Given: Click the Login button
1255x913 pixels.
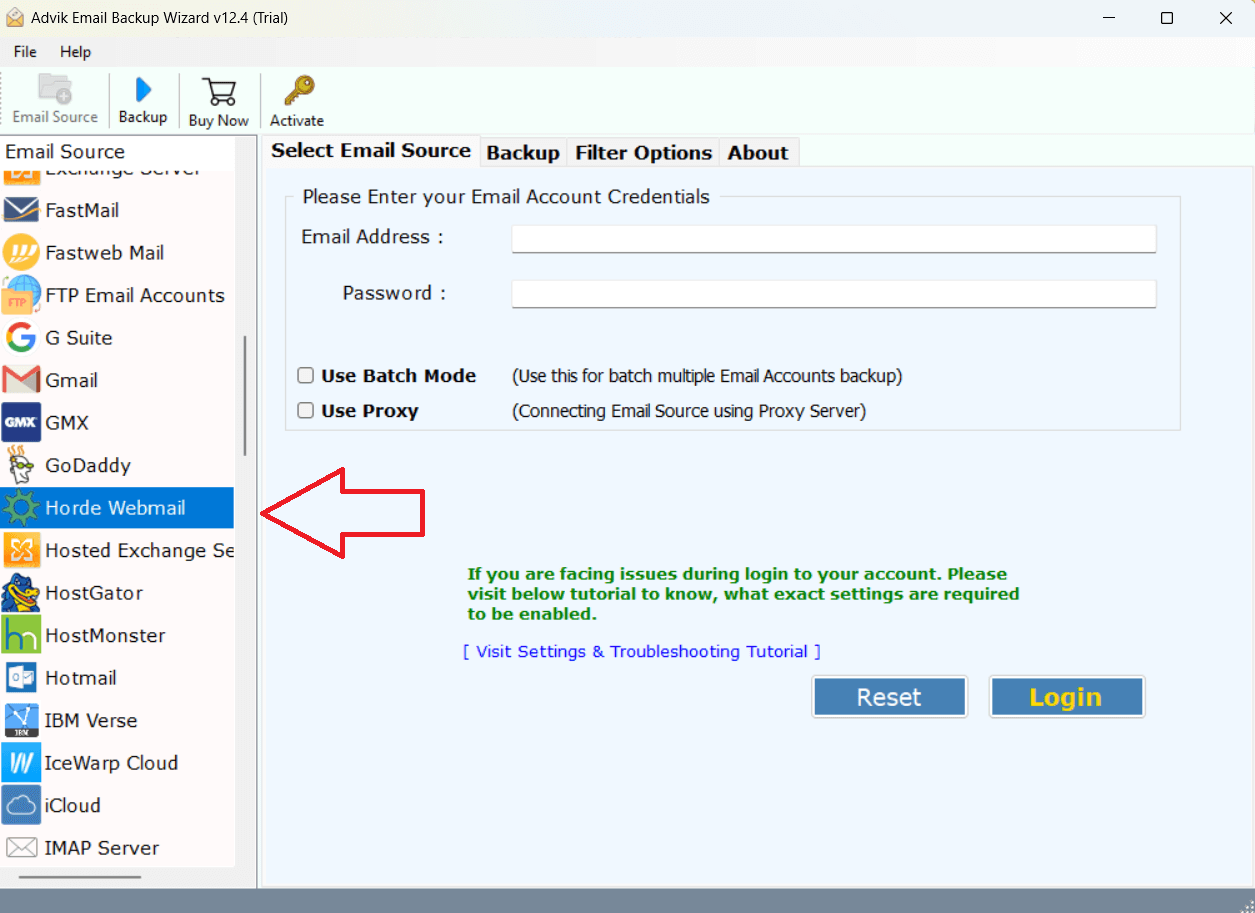Looking at the screenshot, I should click(x=1066, y=697).
